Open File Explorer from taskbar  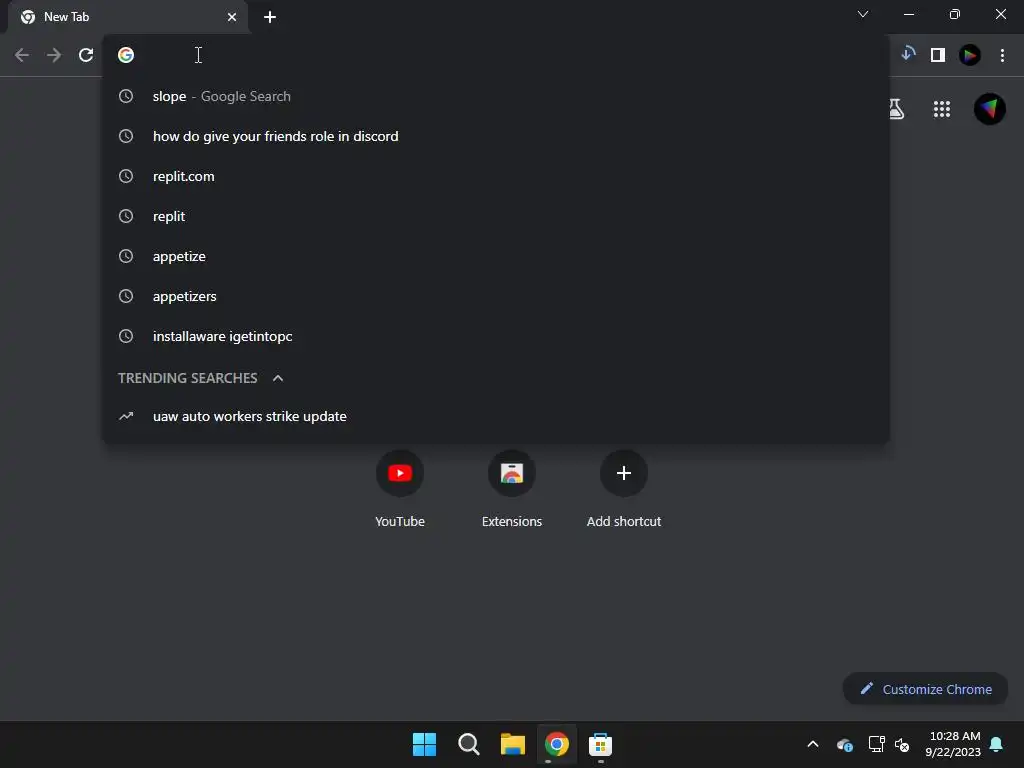tap(513, 744)
